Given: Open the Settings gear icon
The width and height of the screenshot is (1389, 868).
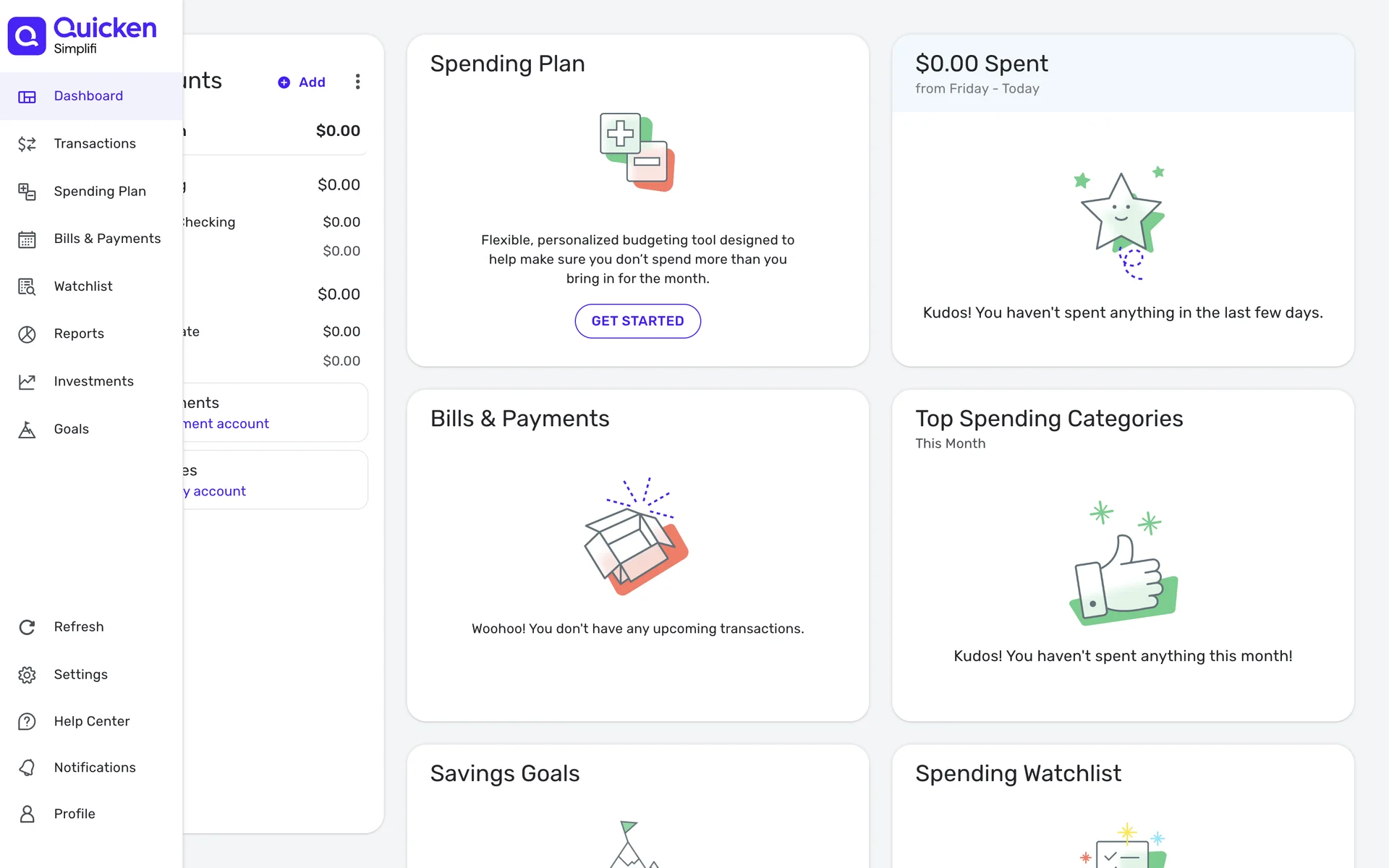Looking at the screenshot, I should 27,675.
